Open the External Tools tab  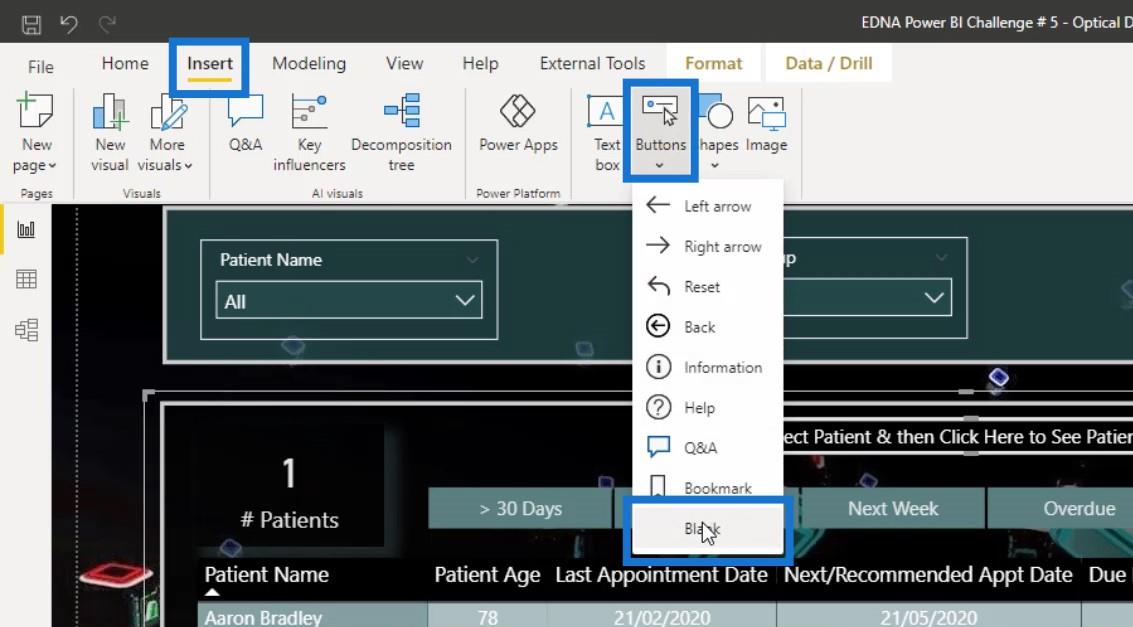click(x=592, y=64)
